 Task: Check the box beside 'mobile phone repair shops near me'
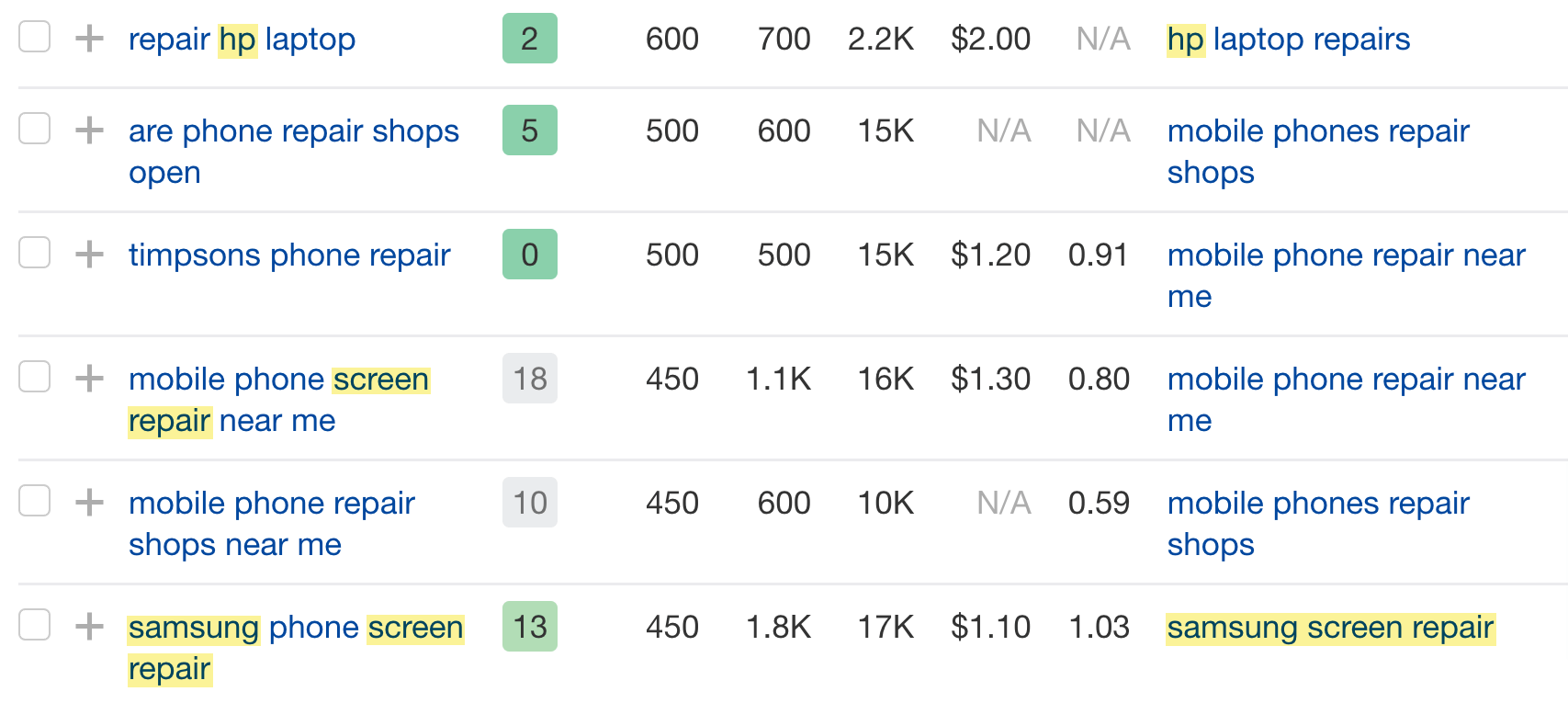point(34,503)
